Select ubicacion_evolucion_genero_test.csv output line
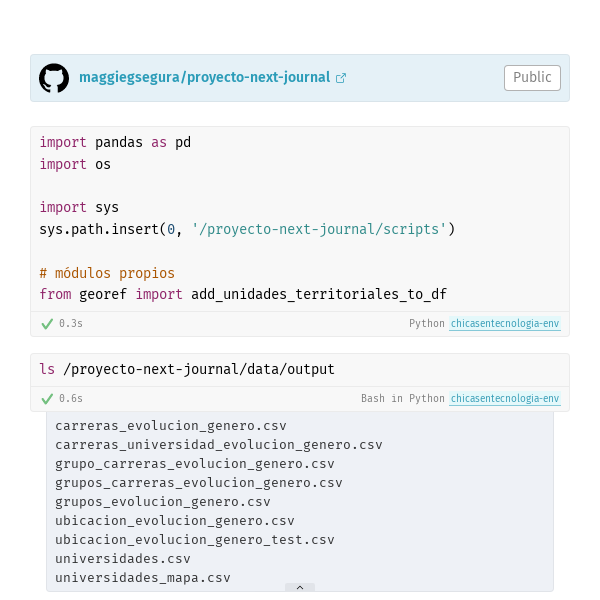 (195, 540)
